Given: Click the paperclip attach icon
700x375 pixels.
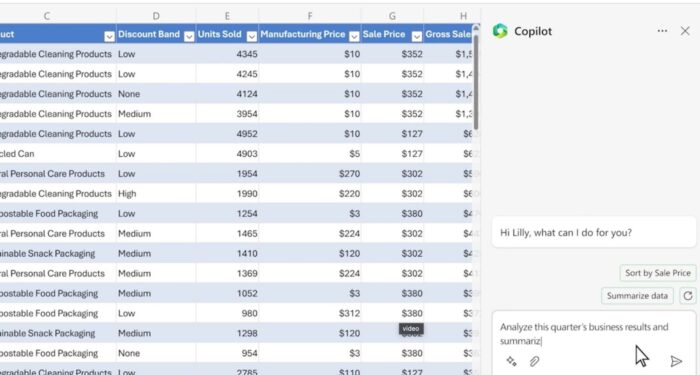Looking at the screenshot, I should (x=534, y=361).
